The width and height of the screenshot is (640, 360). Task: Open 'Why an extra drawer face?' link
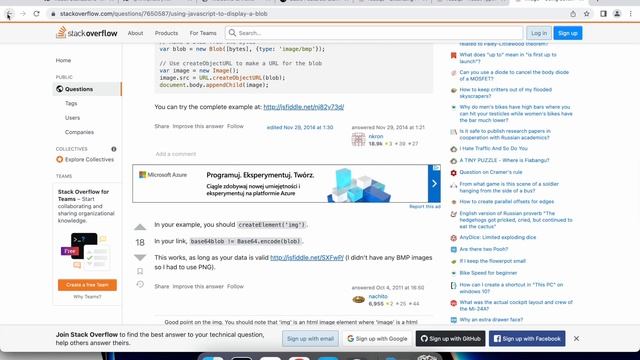491,320
